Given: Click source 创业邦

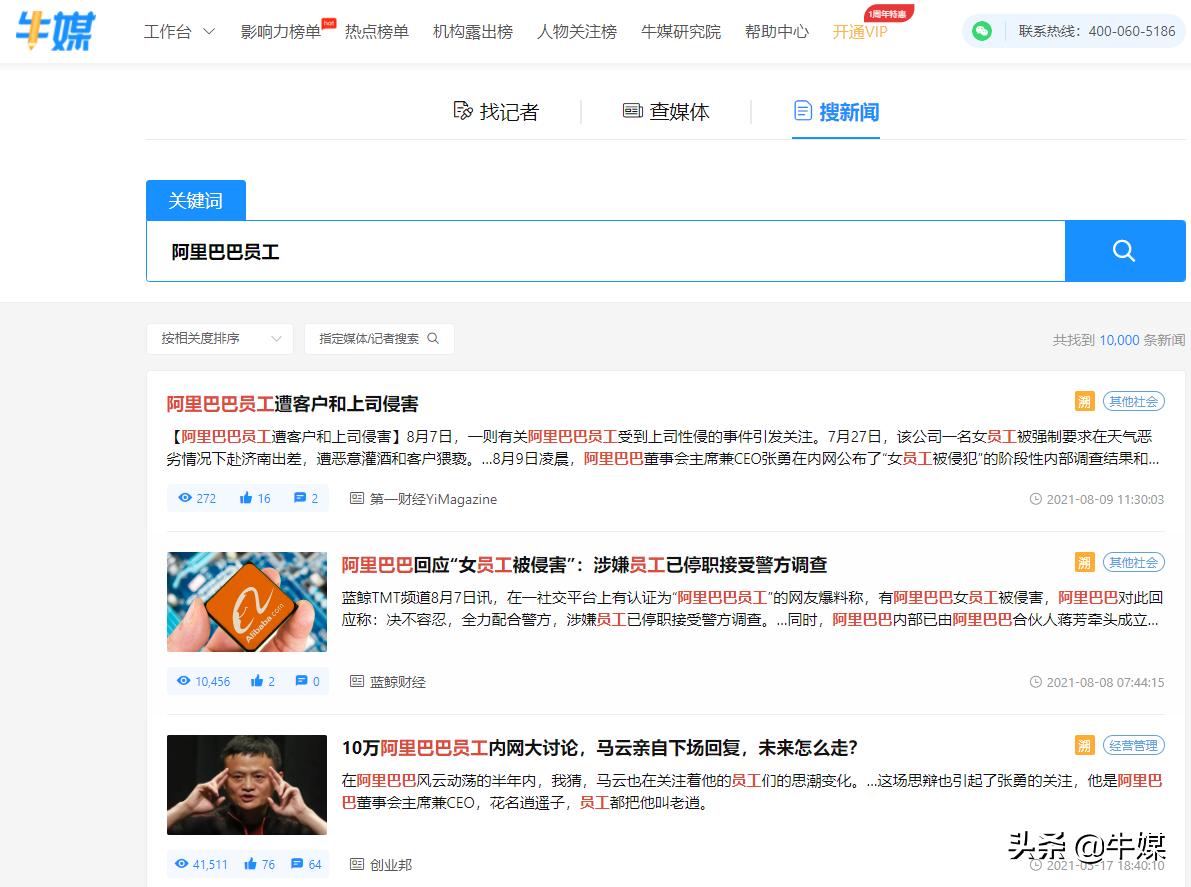Looking at the screenshot, I should (390, 865).
